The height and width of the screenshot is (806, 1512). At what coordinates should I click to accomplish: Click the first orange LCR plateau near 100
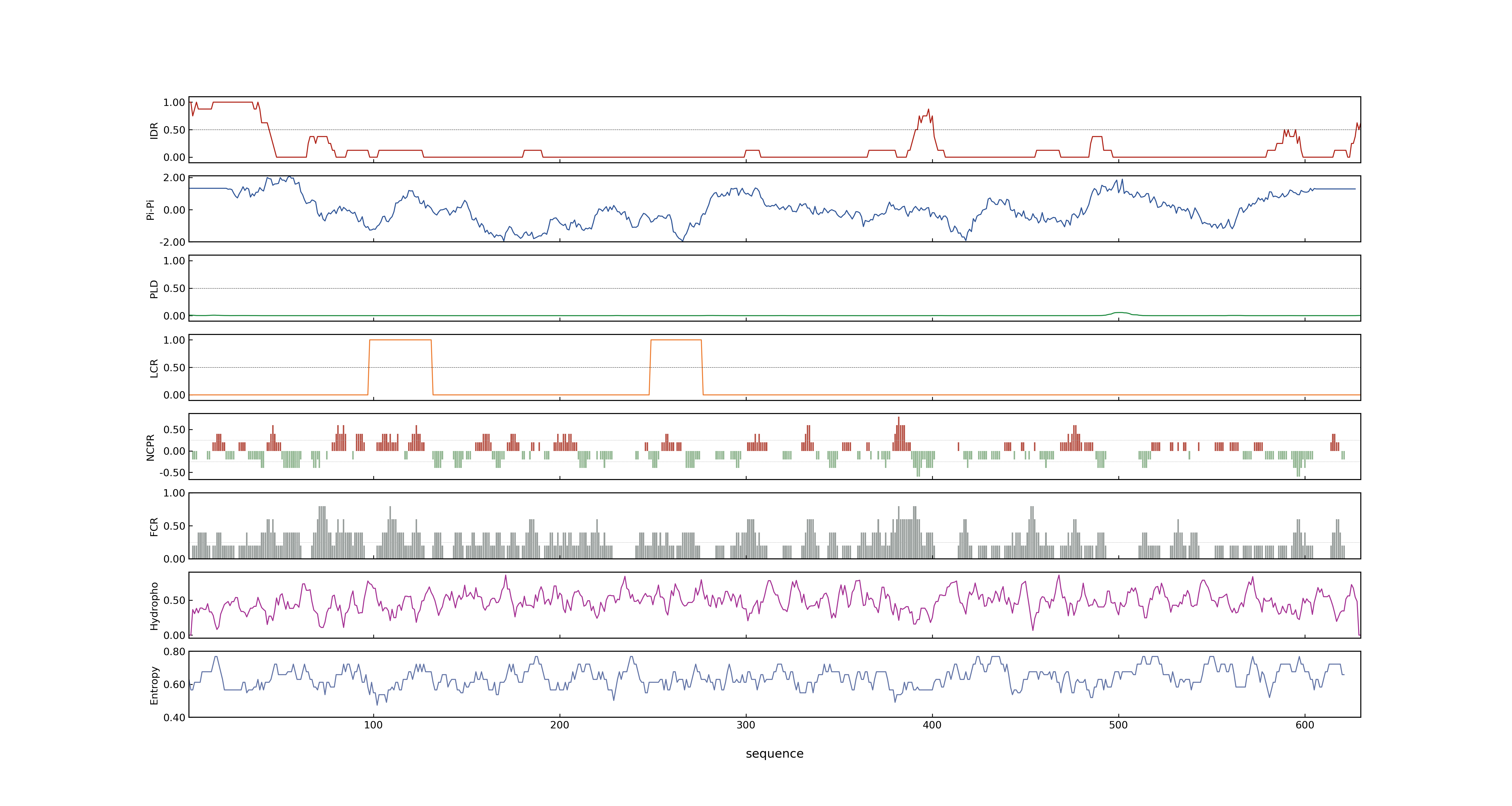[400, 340]
